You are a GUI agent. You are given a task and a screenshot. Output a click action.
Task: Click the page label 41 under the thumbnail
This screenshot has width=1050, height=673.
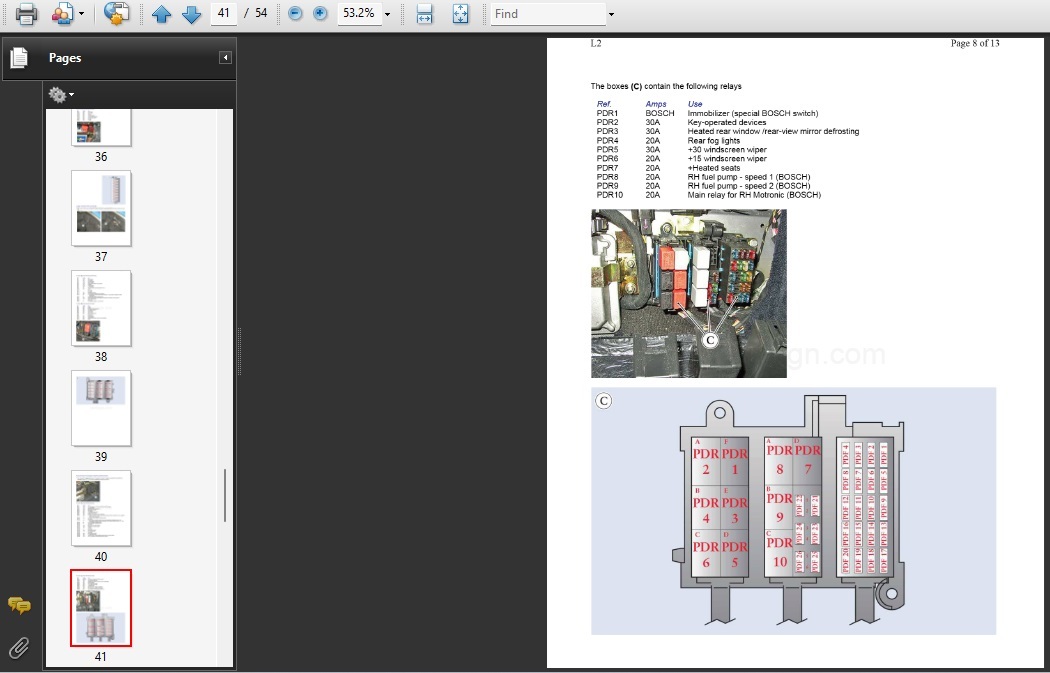click(x=100, y=656)
